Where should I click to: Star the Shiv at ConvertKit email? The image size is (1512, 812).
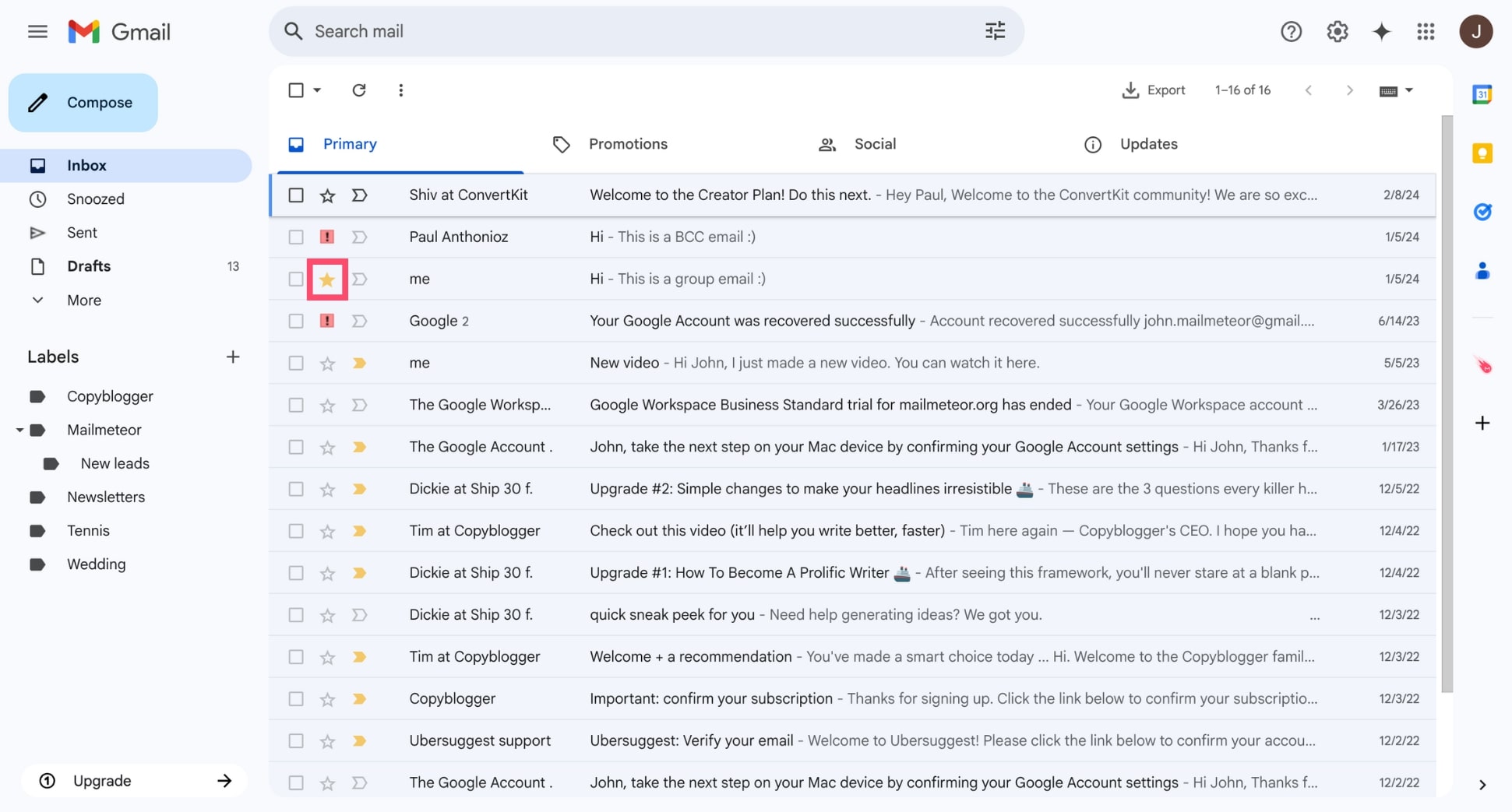[x=327, y=195]
